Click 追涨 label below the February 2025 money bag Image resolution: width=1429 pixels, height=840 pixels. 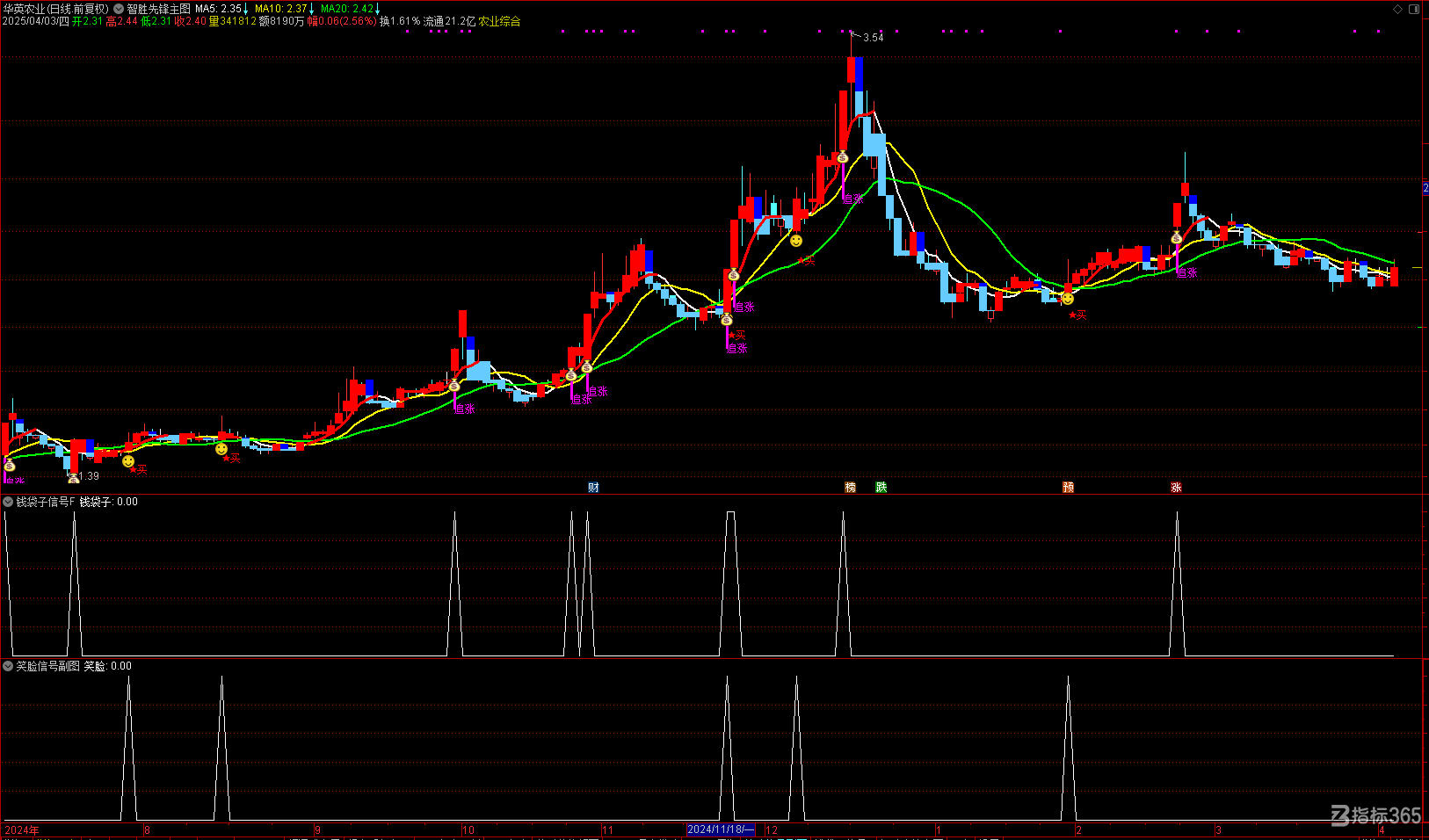click(x=1187, y=273)
